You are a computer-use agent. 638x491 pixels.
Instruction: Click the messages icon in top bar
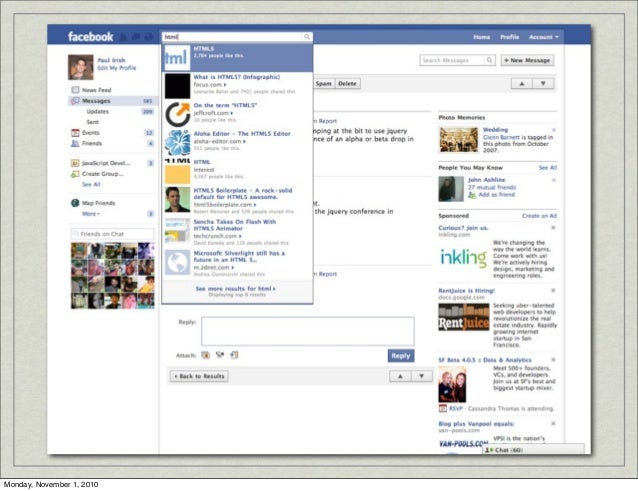[136, 37]
